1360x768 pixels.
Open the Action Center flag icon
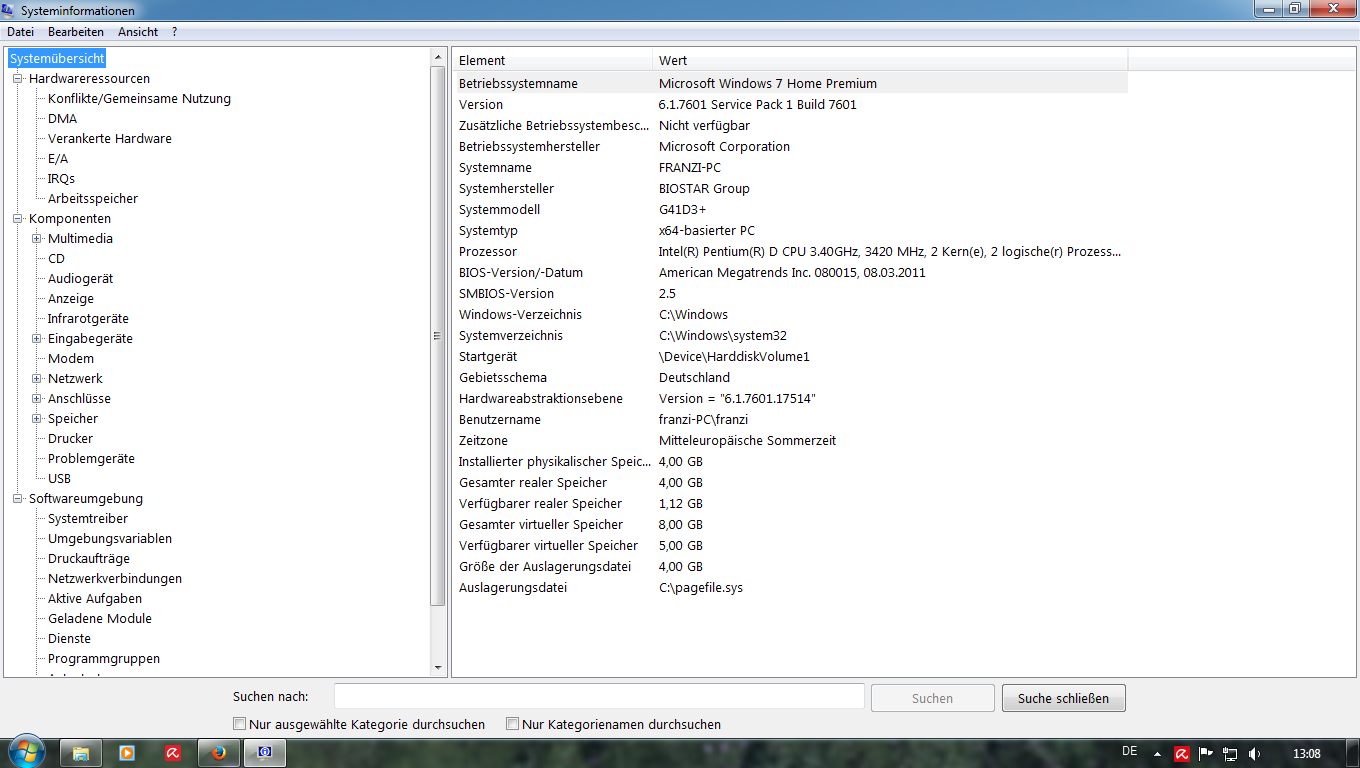(x=1206, y=754)
